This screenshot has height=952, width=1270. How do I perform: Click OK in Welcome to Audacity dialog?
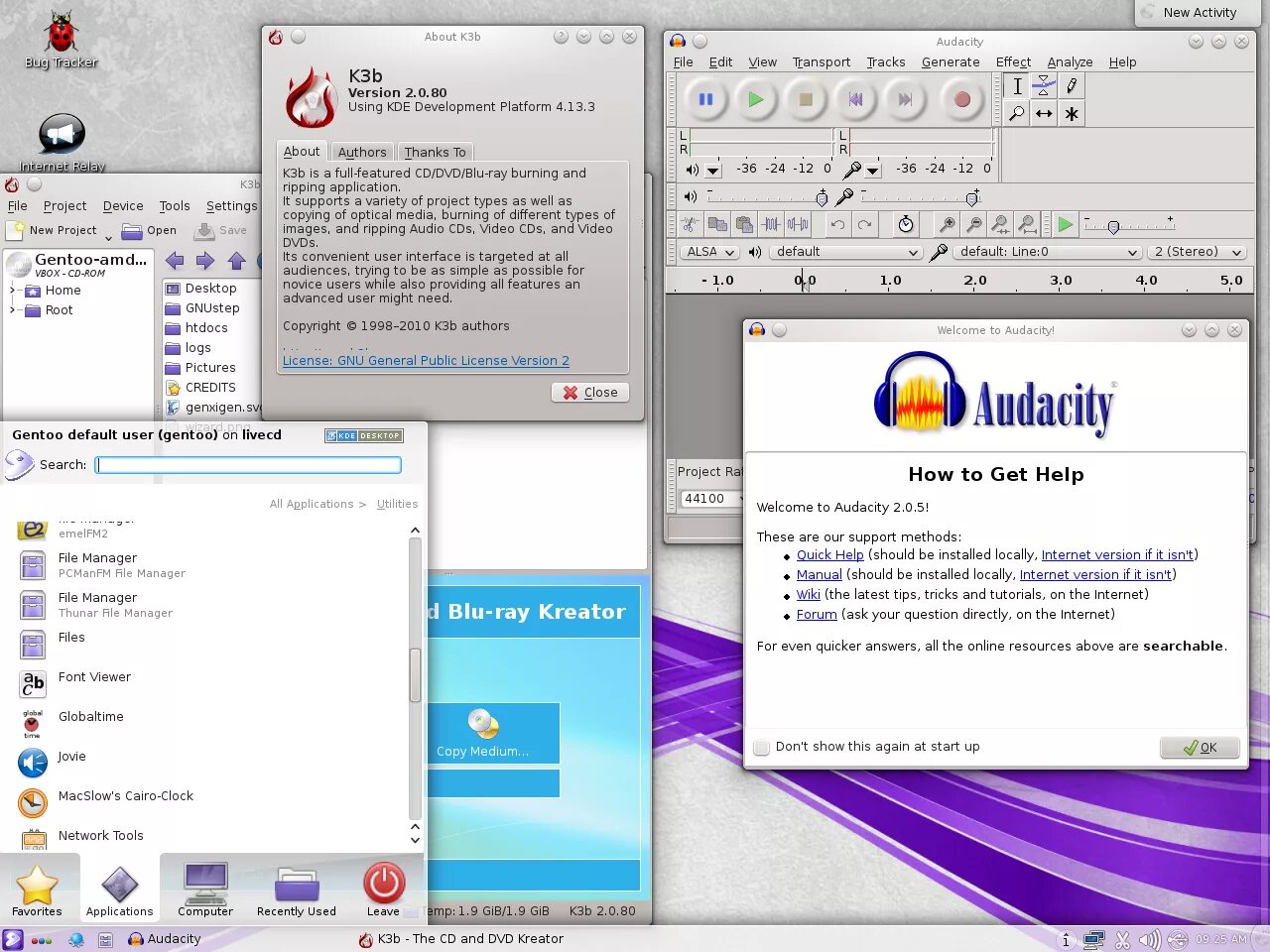tap(1200, 748)
